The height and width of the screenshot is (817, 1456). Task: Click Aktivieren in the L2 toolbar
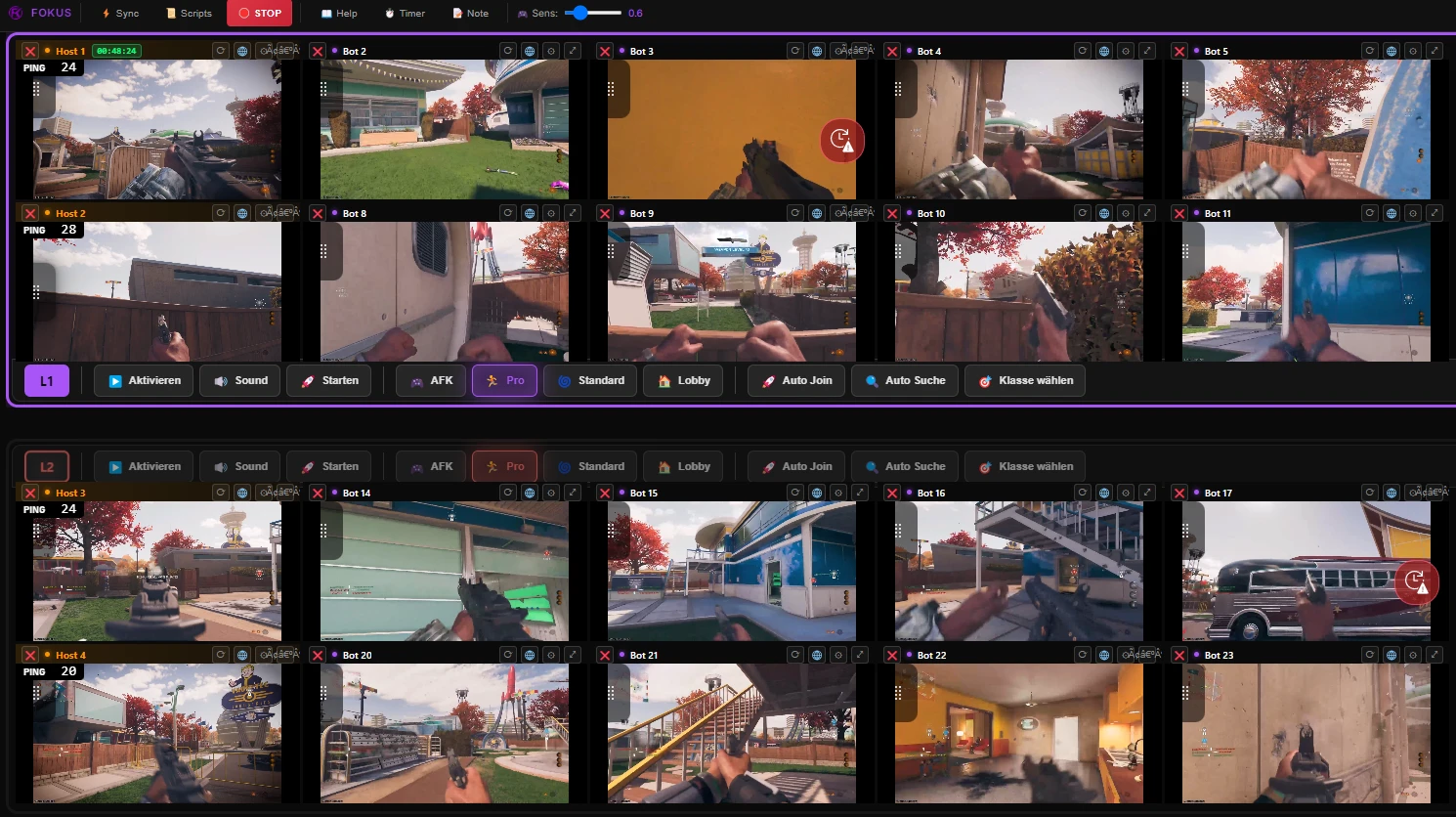144,467
